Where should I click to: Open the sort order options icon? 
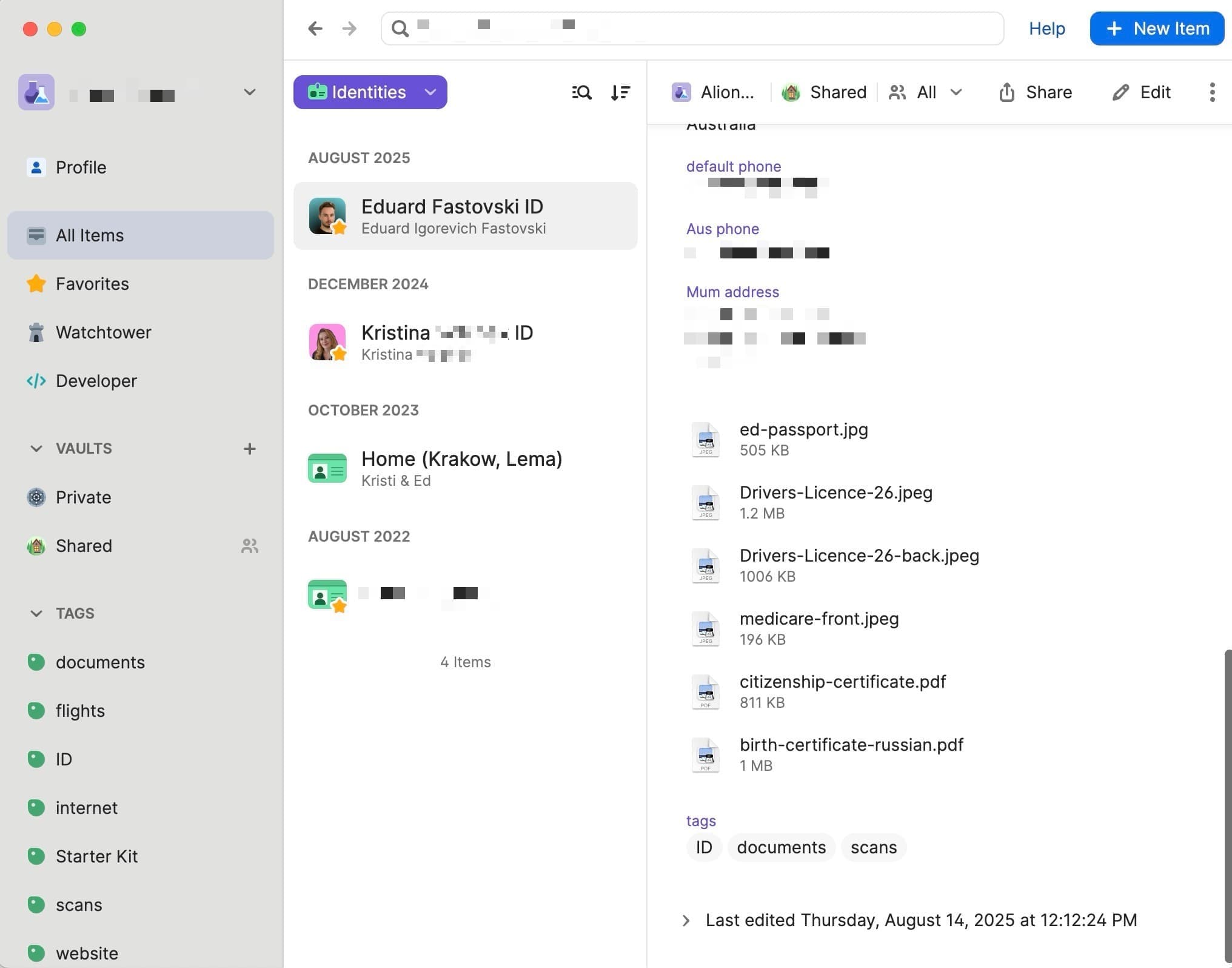pyautogui.click(x=620, y=92)
